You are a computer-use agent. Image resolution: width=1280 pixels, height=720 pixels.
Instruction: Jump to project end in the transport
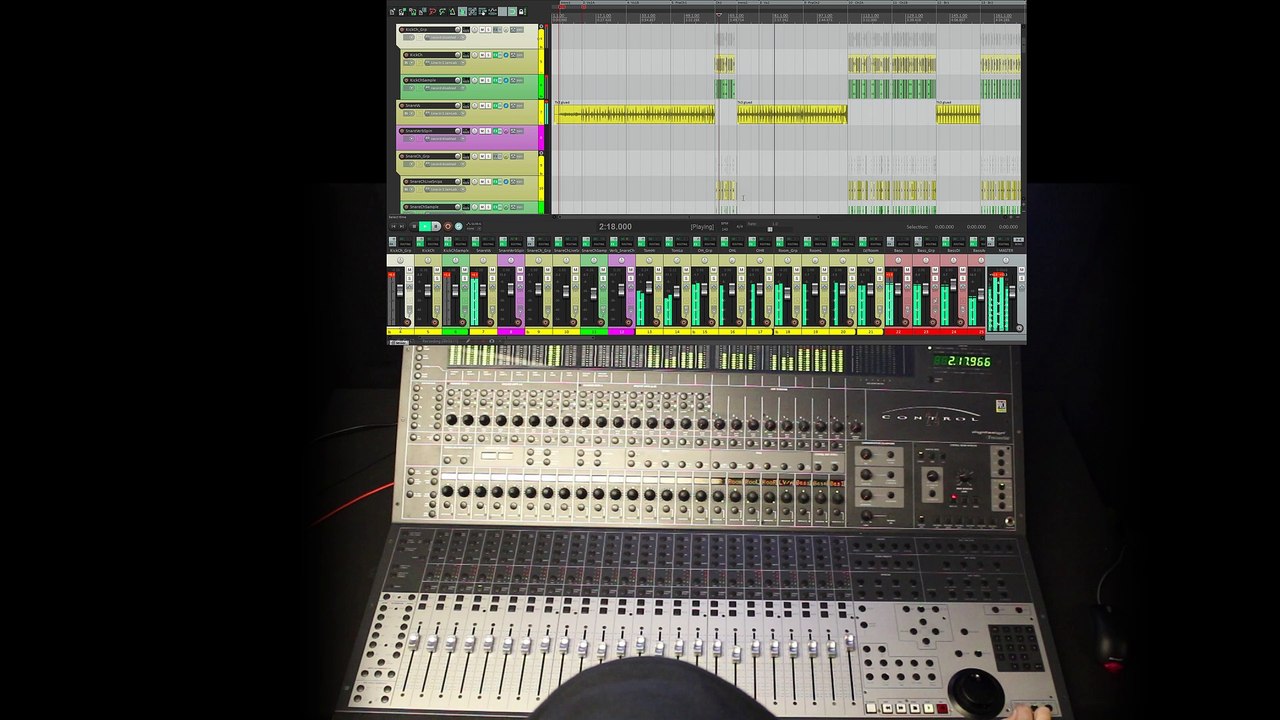click(x=402, y=226)
